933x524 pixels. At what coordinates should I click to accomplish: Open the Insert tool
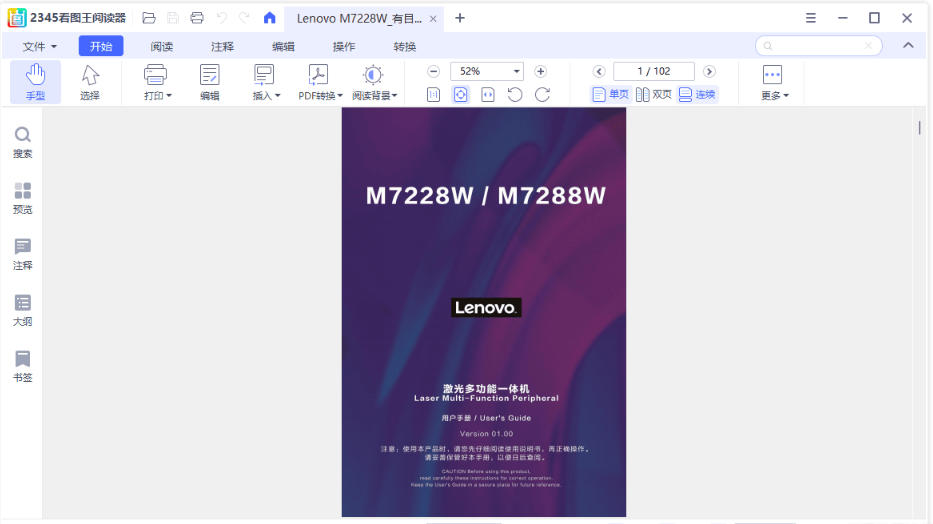point(264,76)
